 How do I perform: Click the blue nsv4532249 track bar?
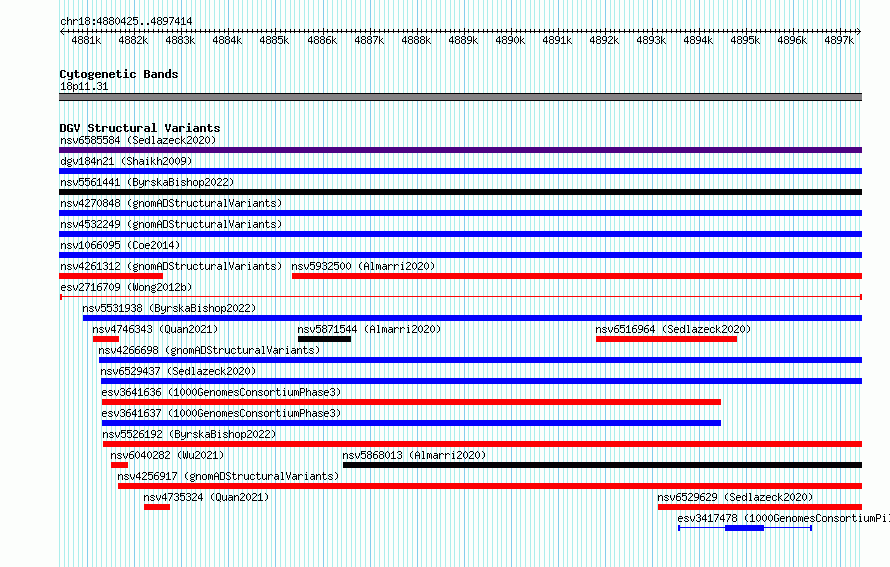(460, 234)
